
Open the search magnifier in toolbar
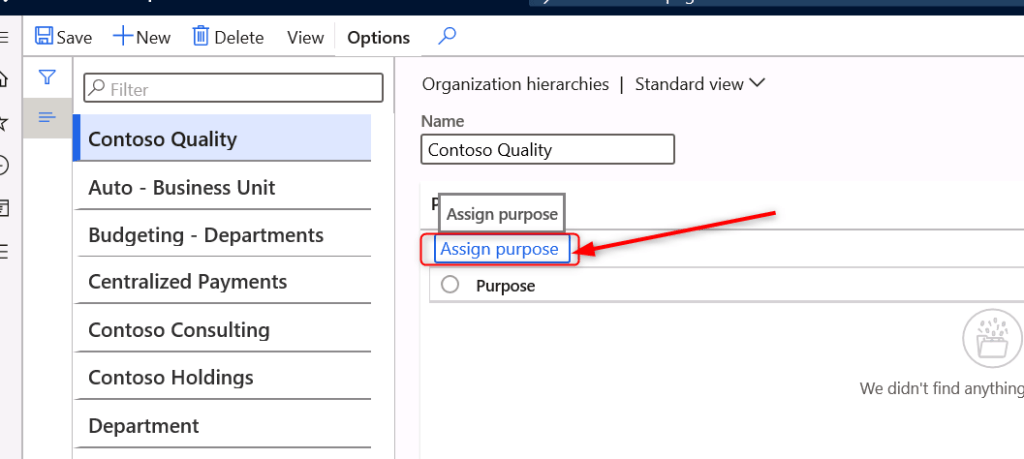(447, 37)
